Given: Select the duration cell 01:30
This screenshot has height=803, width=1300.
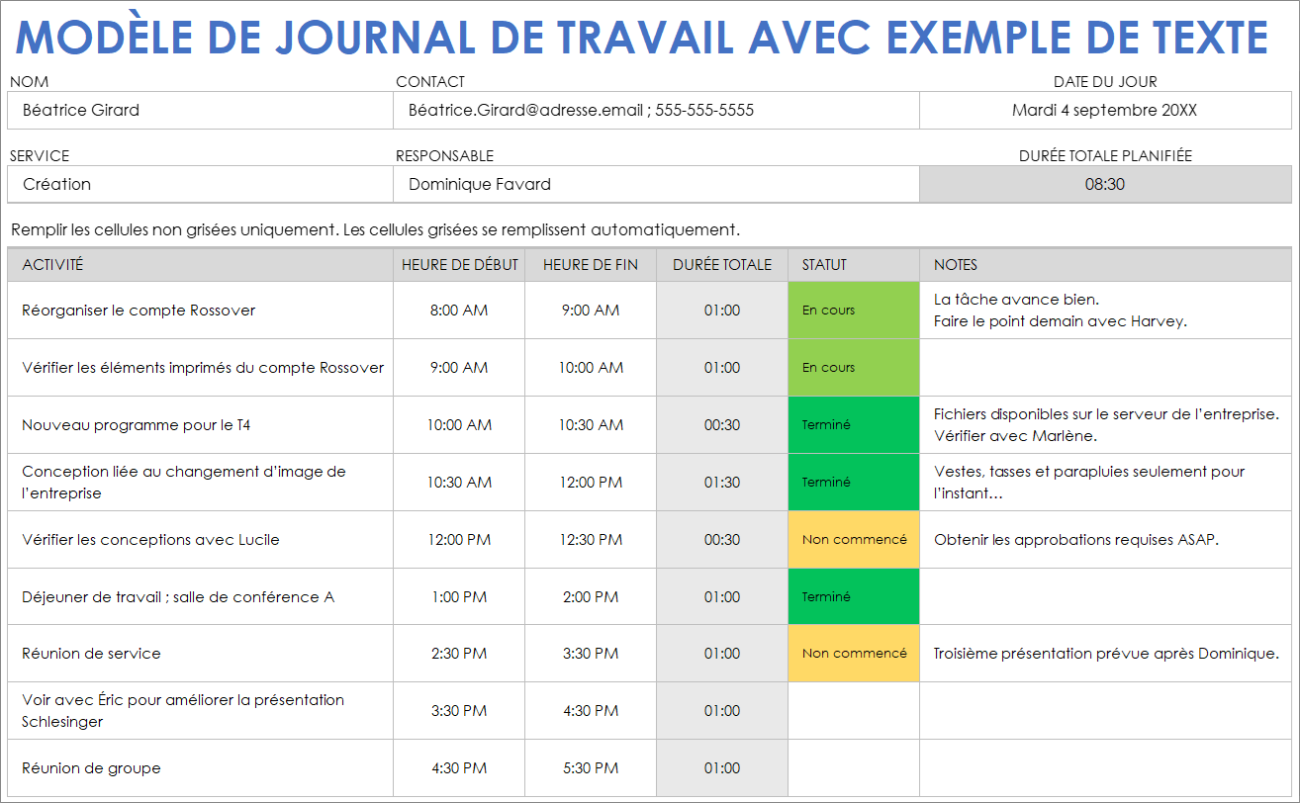Looking at the screenshot, I should coord(721,481).
